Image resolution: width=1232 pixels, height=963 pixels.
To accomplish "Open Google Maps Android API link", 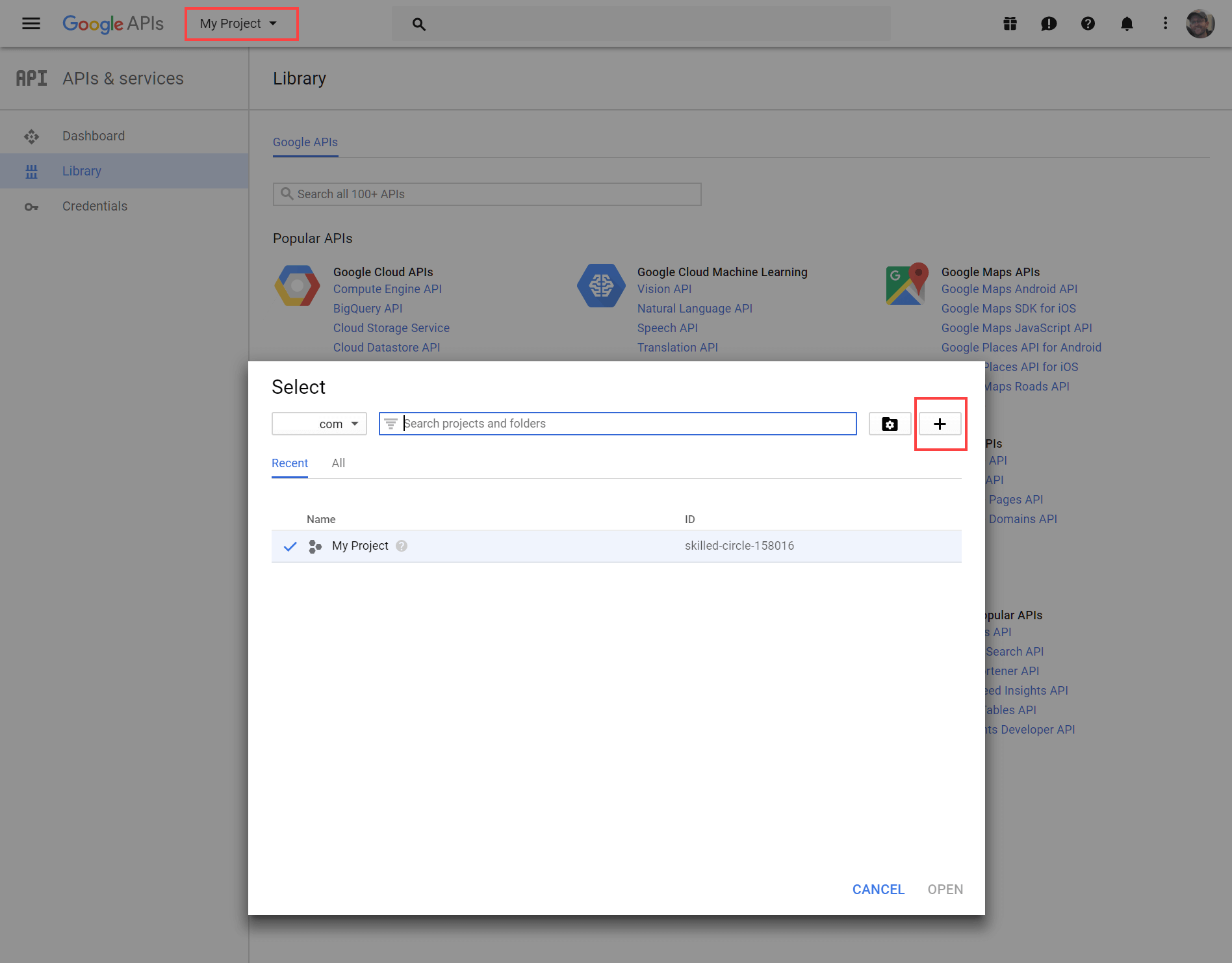I will [1009, 289].
